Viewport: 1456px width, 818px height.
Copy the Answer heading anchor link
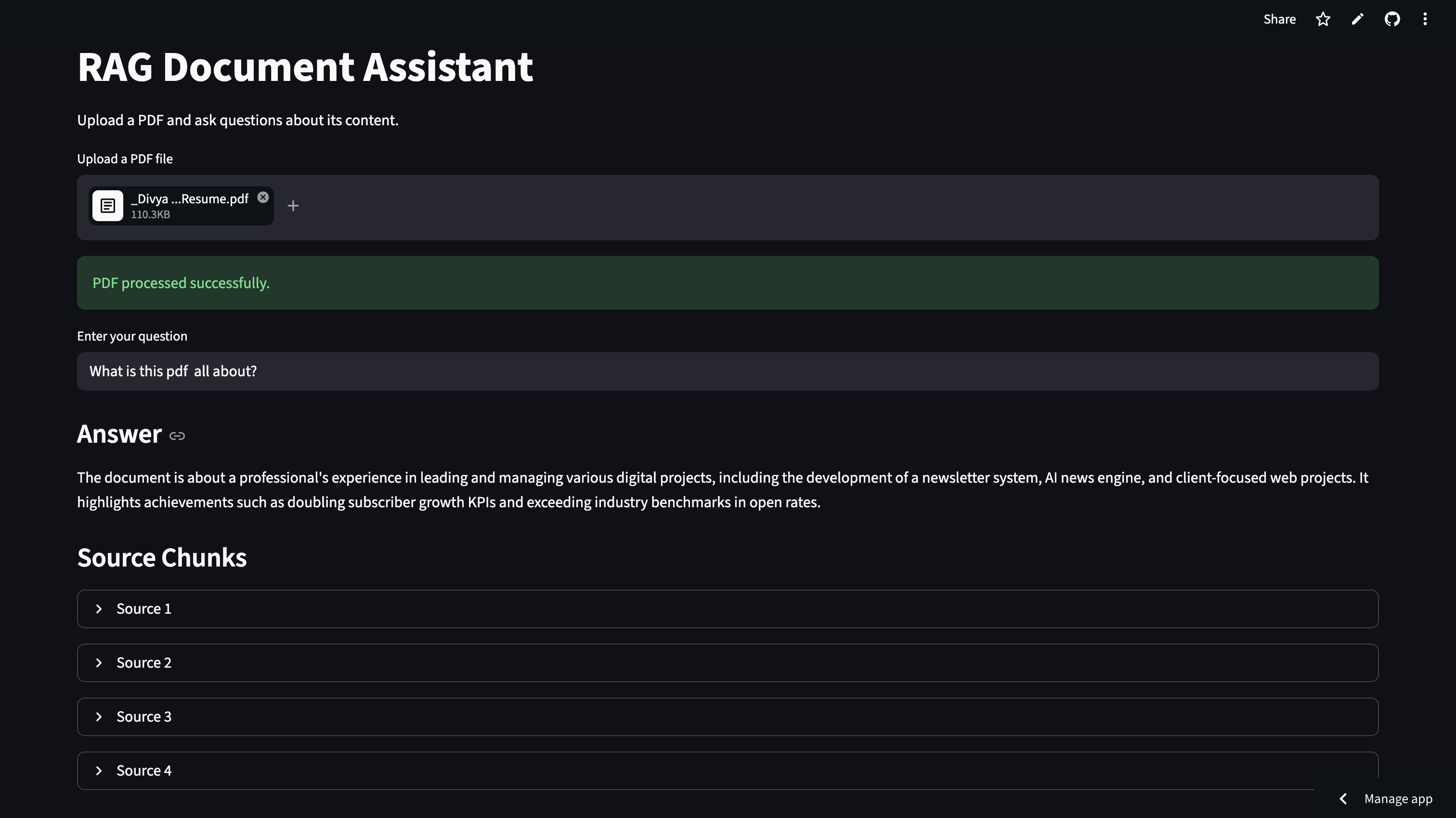click(x=177, y=435)
